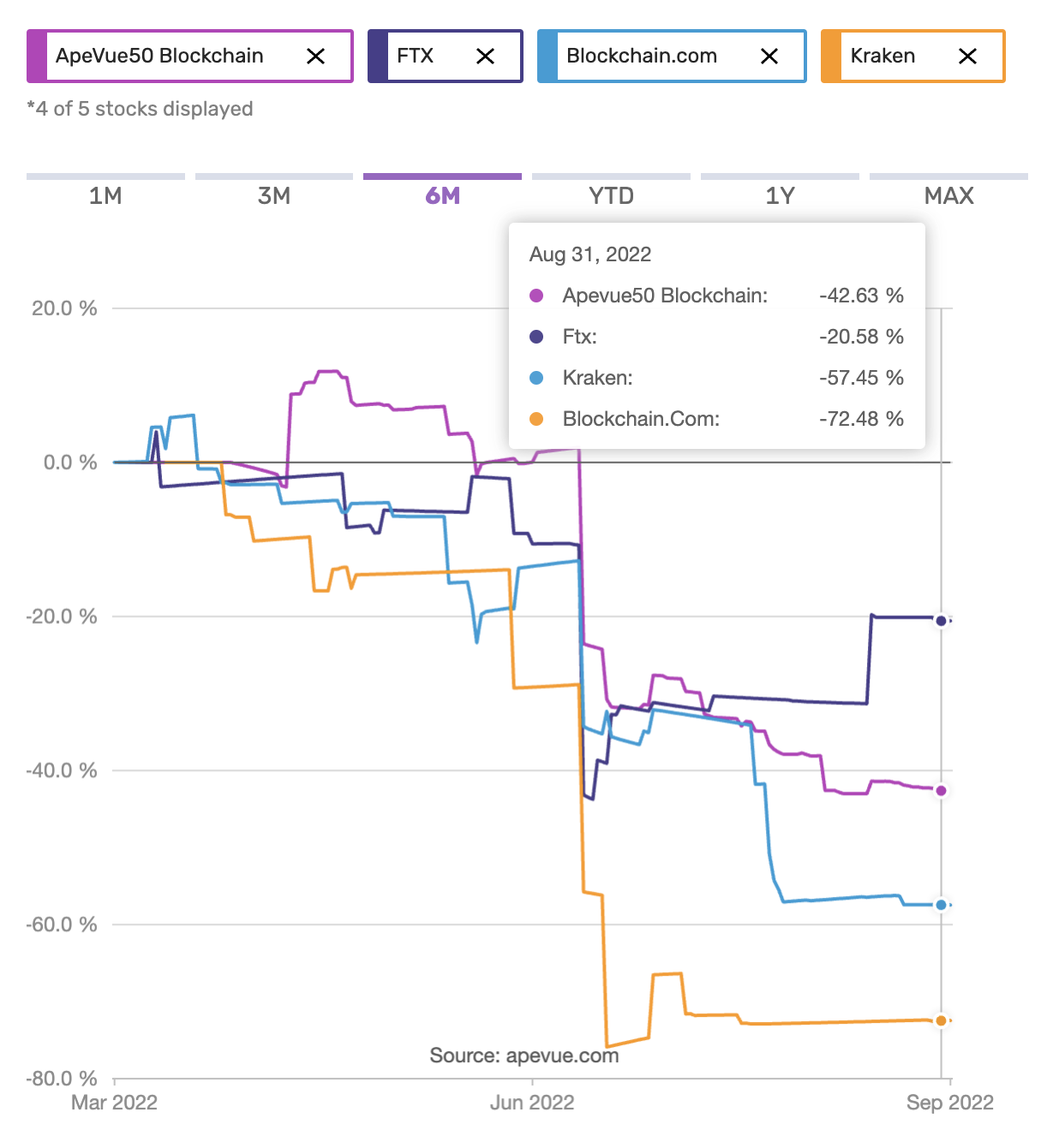Viewport: 1047px width, 1148px height.
Task: Click ApeVue50 purple end data point
Action: pos(941,791)
